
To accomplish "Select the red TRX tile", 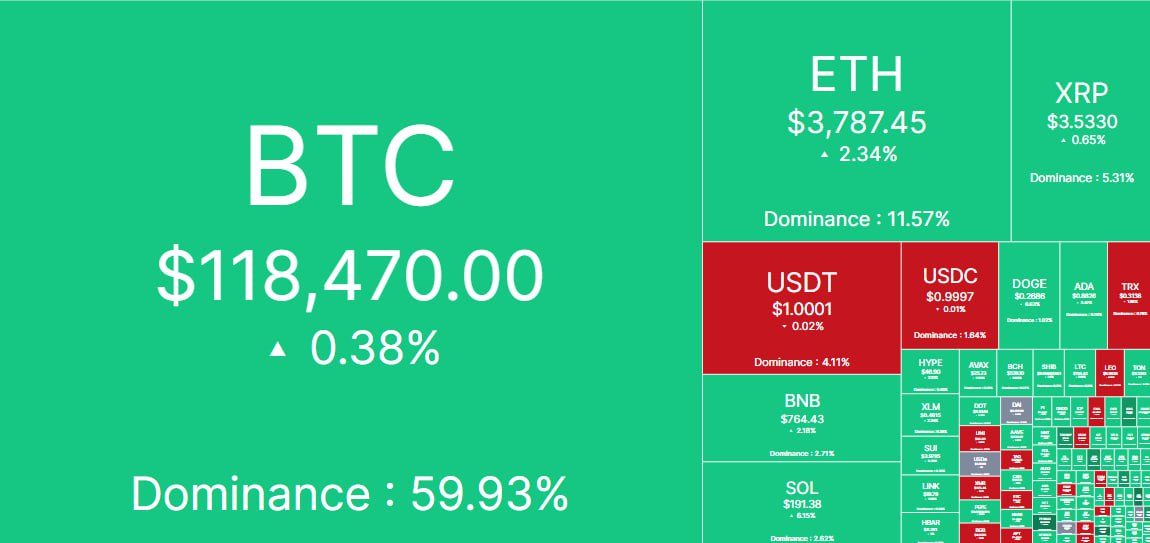I will pyautogui.click(x=1129, y=296).
